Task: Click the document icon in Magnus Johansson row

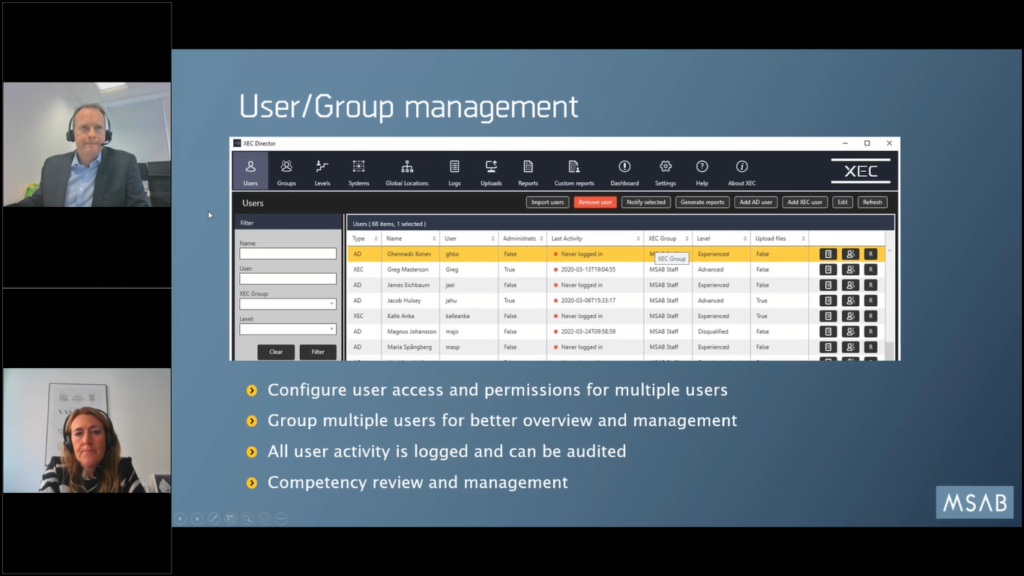Action: click(x=828, y=332)
